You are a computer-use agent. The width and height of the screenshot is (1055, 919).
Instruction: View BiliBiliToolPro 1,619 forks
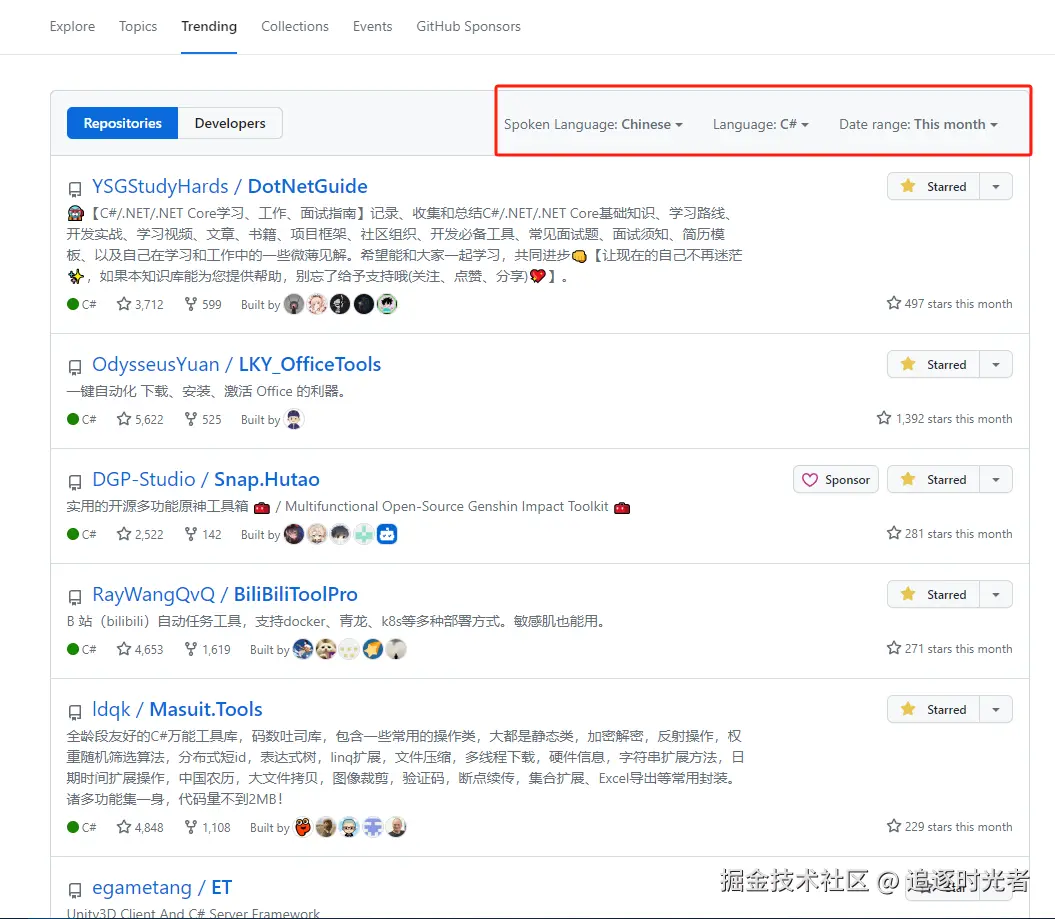[x=207, y=649]
